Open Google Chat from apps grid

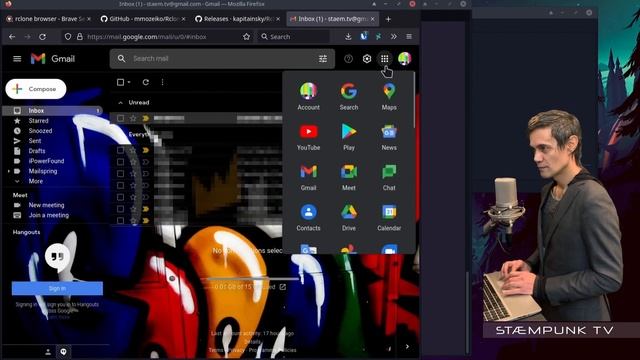389,177
